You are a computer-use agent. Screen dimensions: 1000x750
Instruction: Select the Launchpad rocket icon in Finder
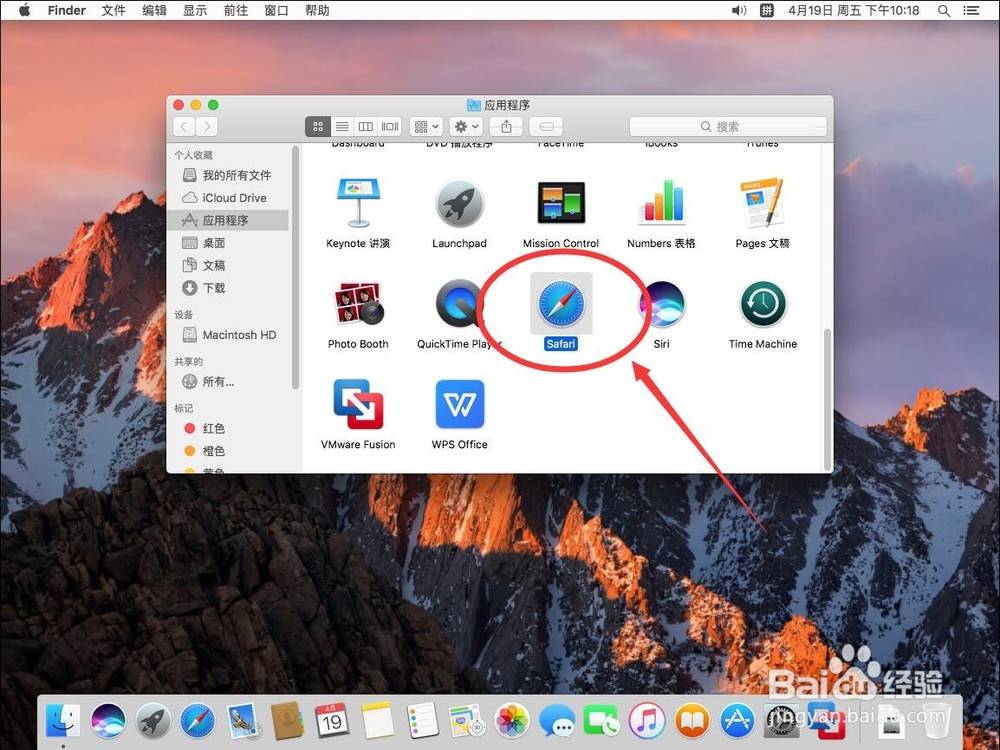coord(459,203)
